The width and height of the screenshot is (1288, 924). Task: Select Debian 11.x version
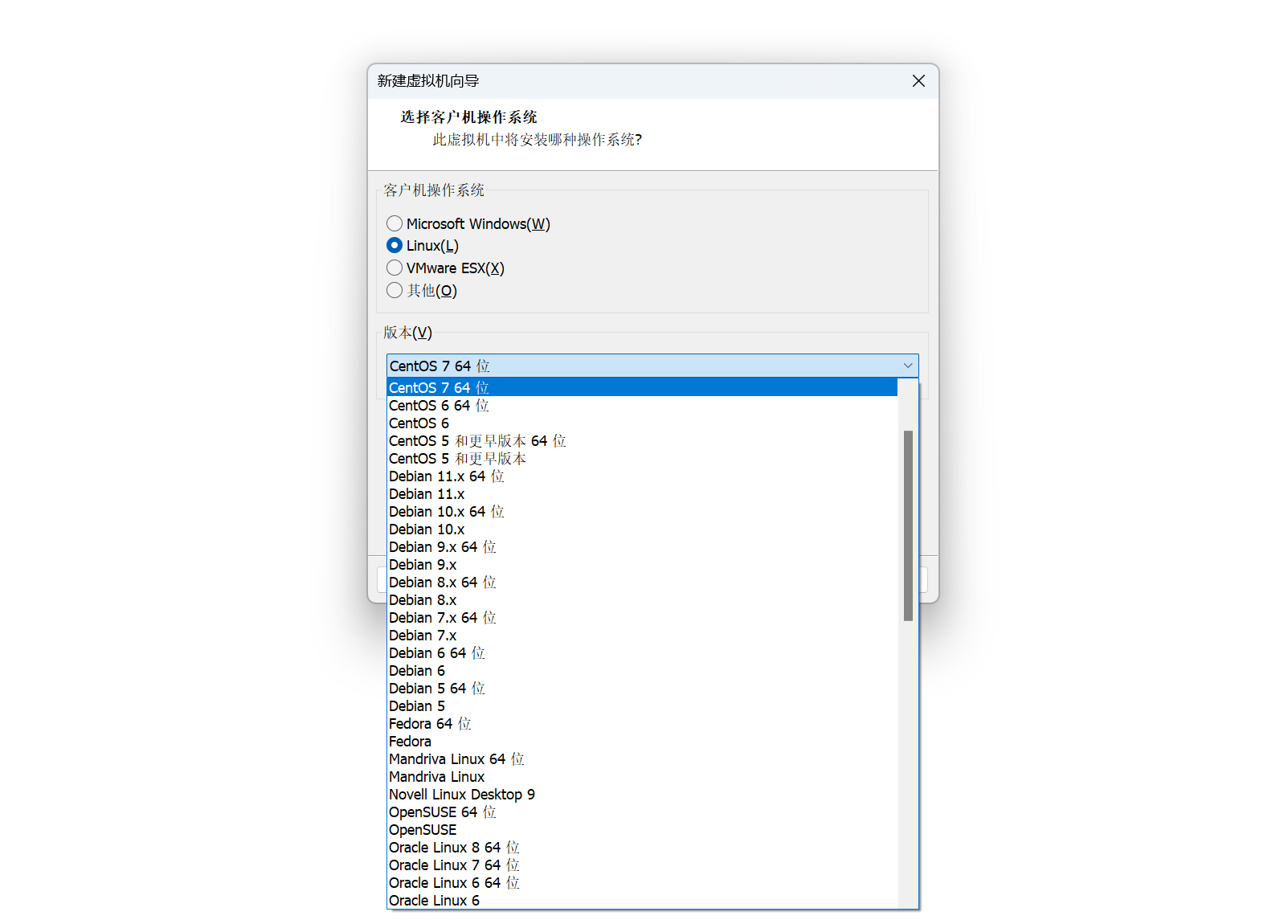[642, 493]
